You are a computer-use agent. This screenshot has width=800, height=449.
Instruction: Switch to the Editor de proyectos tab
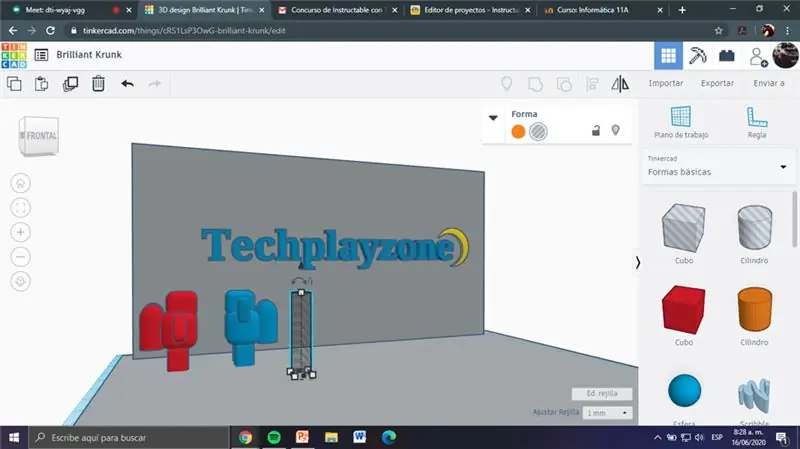click(x=470, y=10)
